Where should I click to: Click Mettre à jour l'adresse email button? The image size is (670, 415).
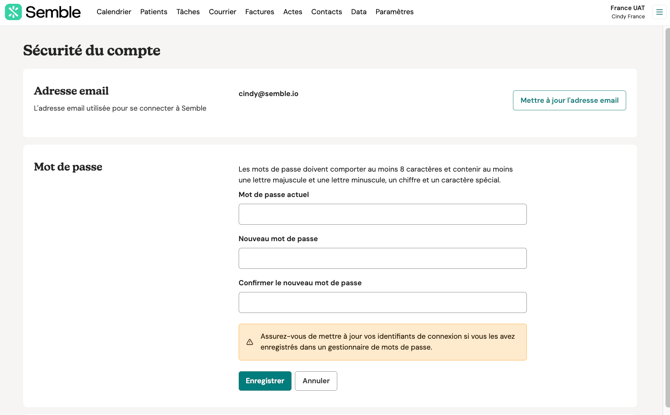pyautogui.click(x=569, y=100)
